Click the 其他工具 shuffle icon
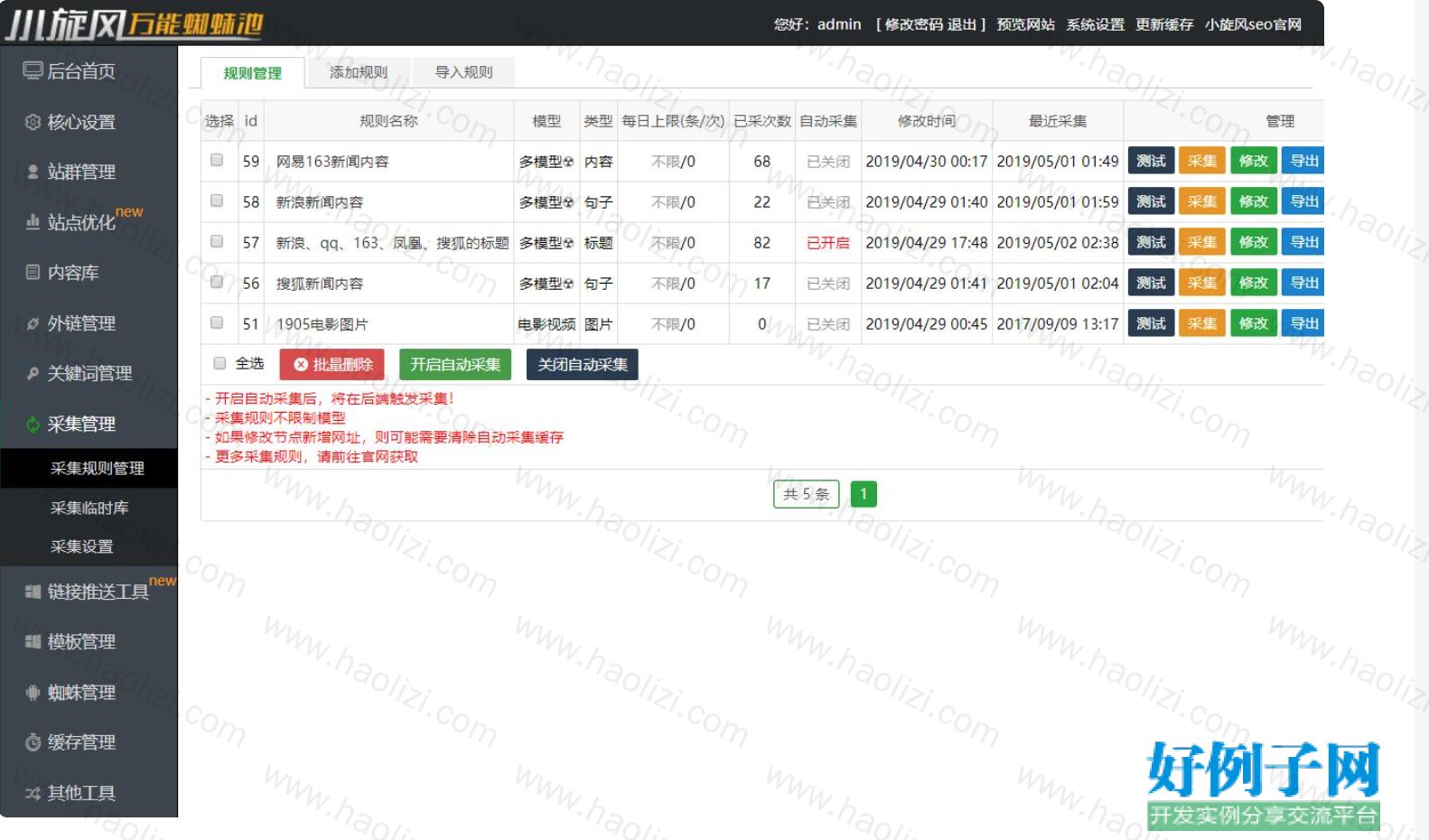The image size is (1429, 840). point(33,793)
